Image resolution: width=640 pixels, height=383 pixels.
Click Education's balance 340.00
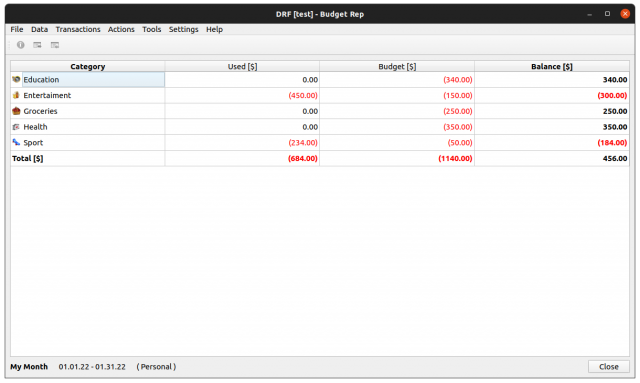coord(615,80)
